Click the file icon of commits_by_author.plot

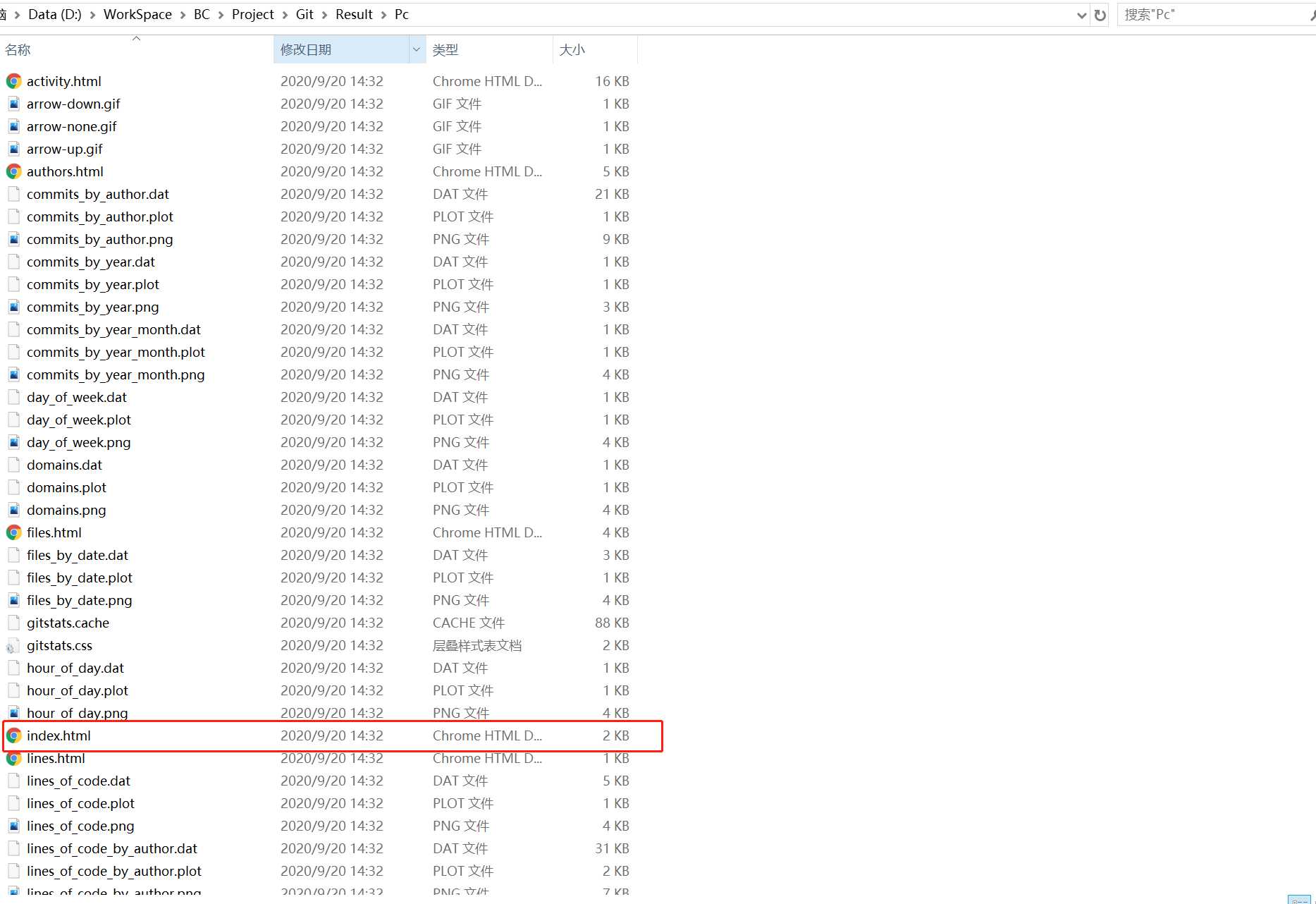pos(13,216)
